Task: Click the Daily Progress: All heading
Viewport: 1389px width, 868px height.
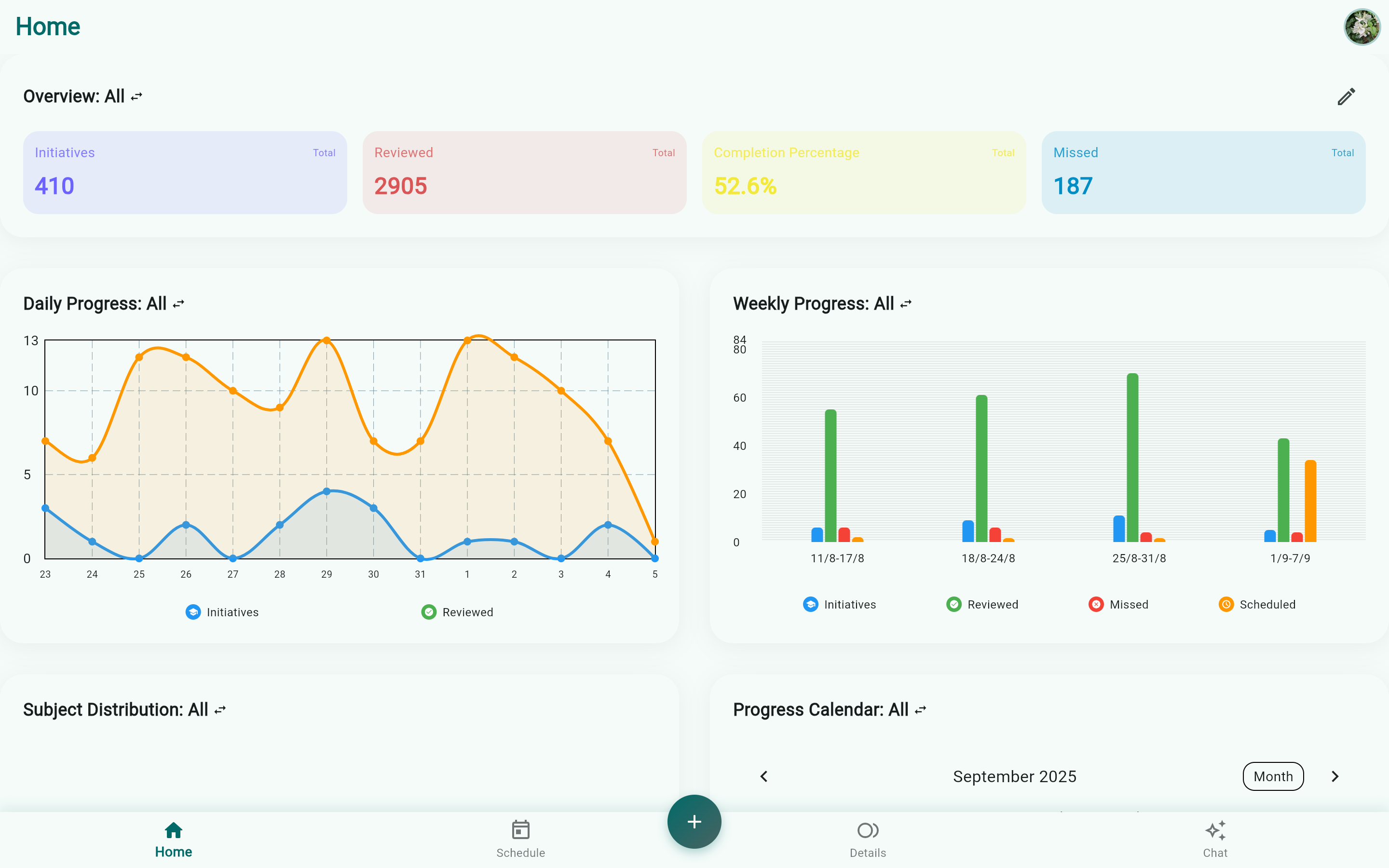Action: point(95,304)
